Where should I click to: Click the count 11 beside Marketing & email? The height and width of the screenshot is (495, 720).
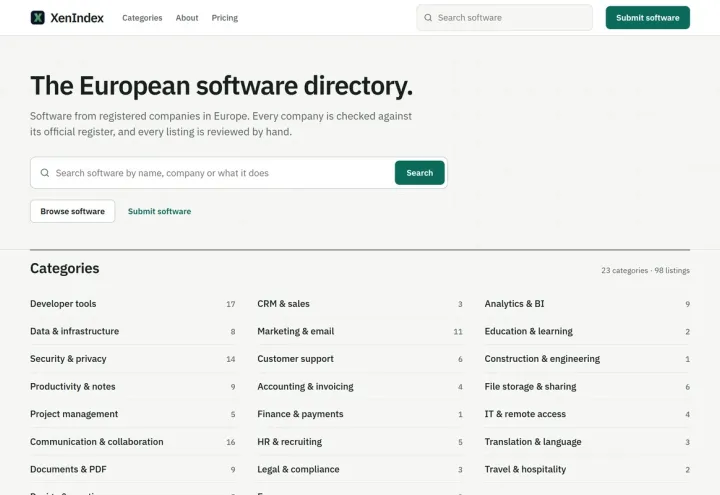[458, 332]
